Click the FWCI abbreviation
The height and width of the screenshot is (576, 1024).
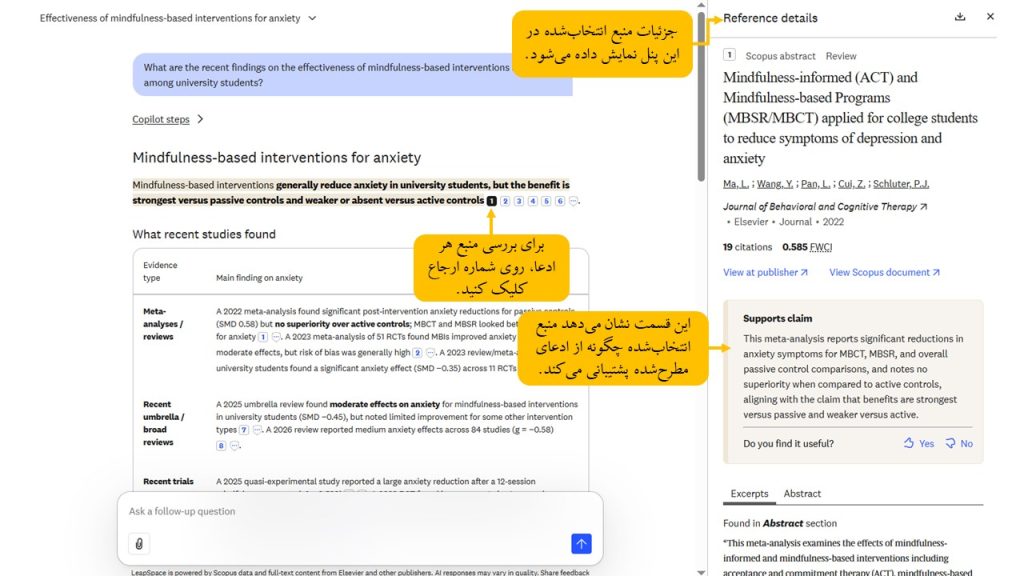click(821, 247)
